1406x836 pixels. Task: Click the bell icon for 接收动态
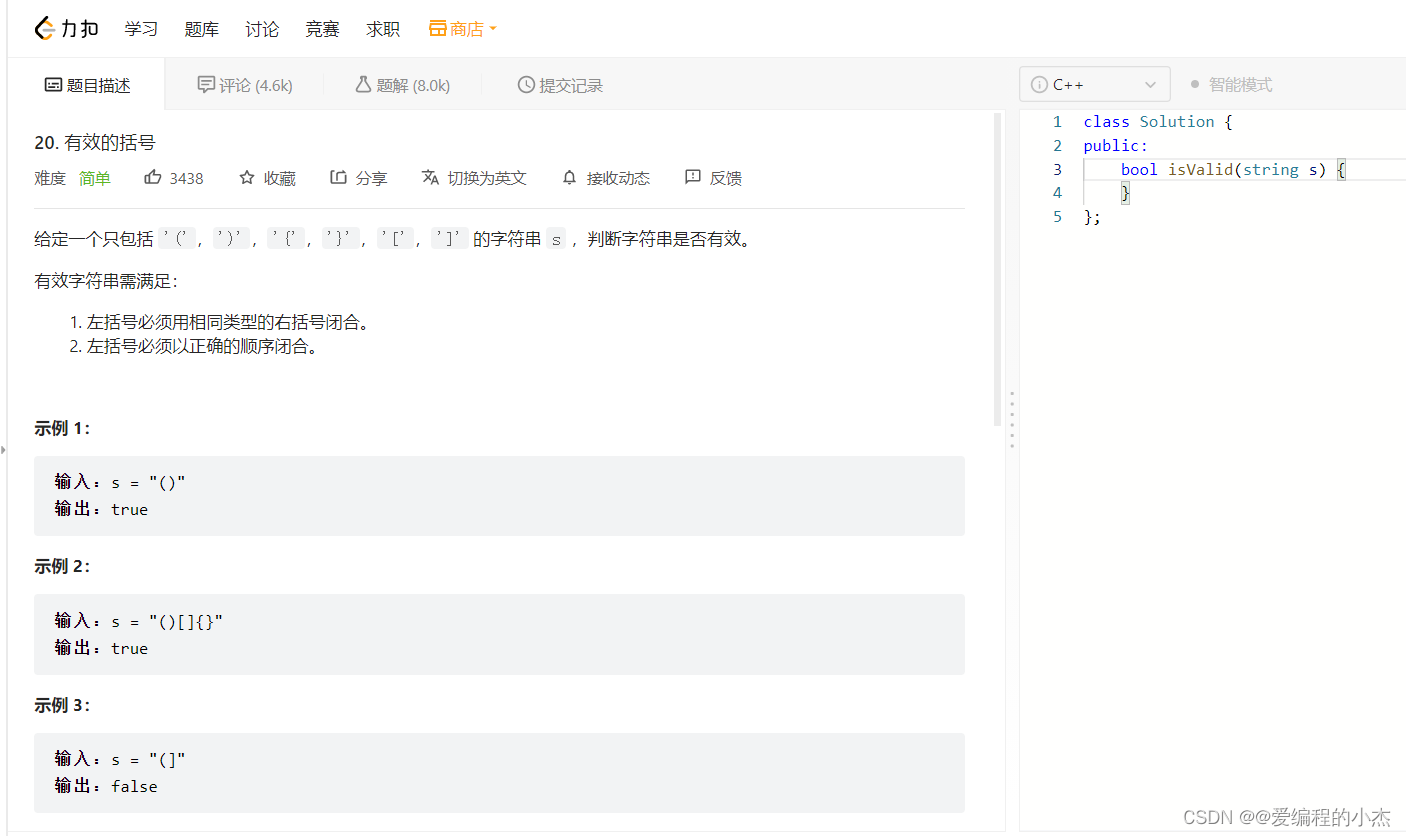coord(569,178)
